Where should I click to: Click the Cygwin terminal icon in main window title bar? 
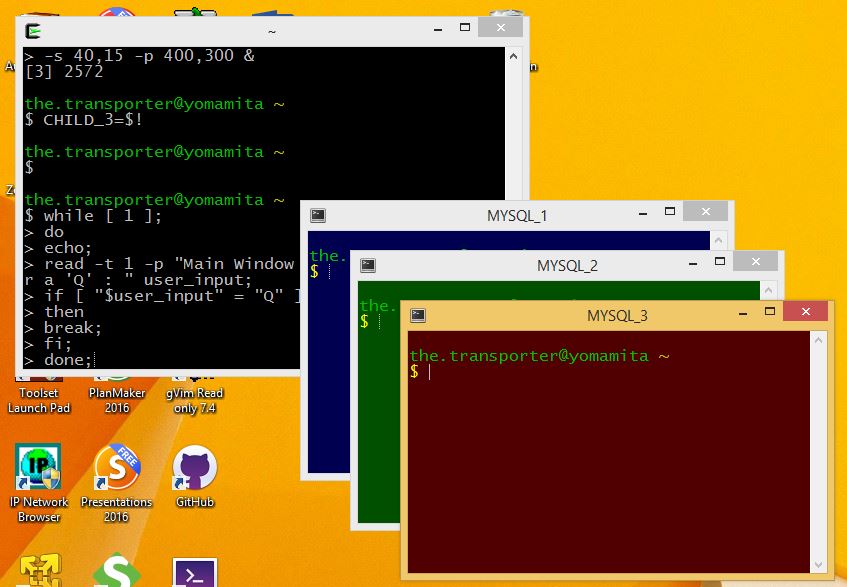33,31
